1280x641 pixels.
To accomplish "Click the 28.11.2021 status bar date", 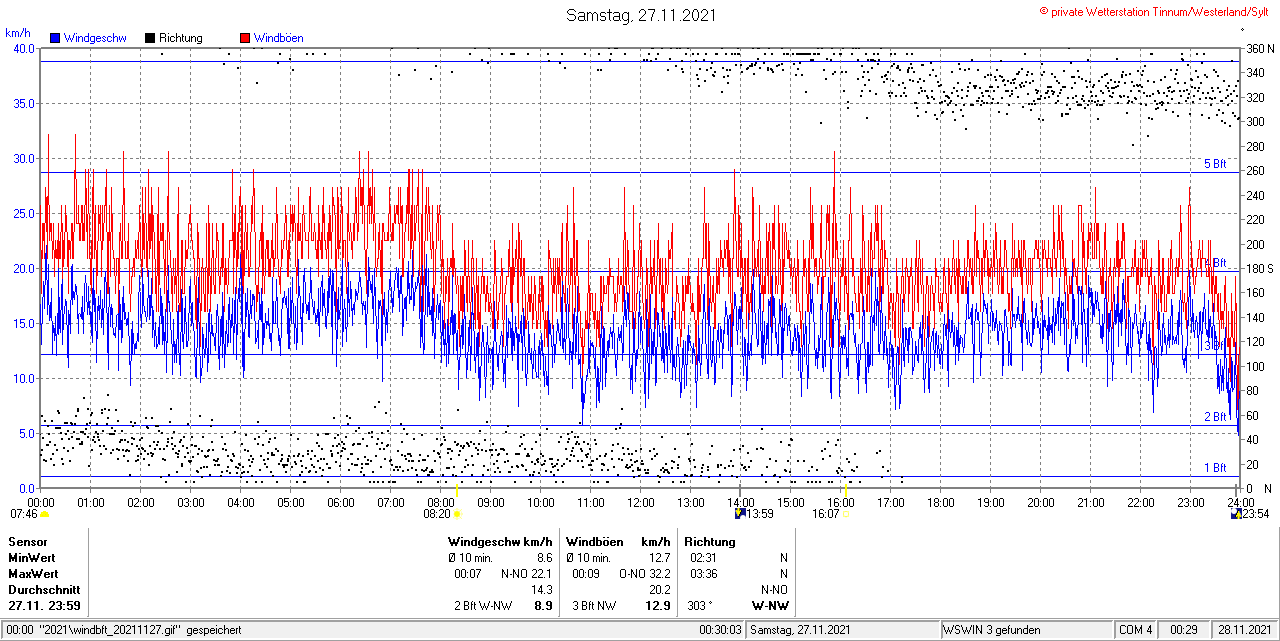I will point(1244,630).
